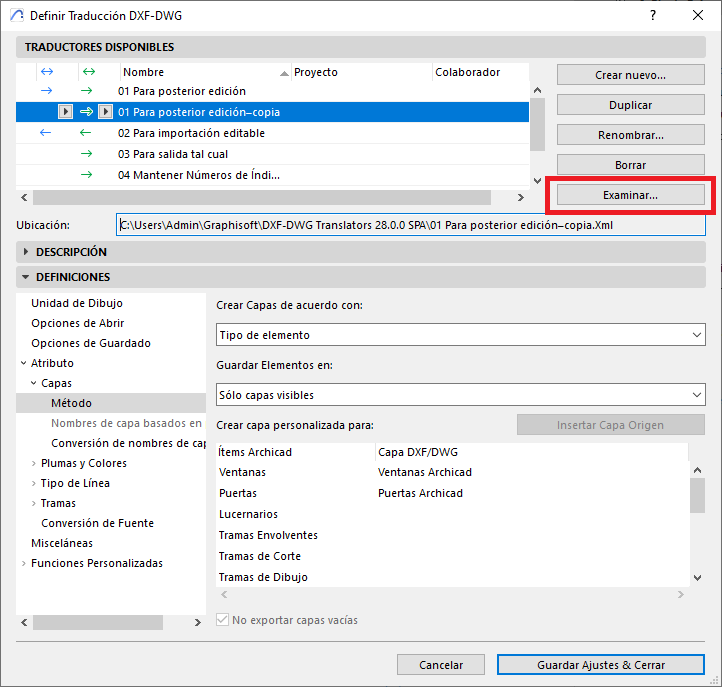The image size is (722, 687).
Task: Click the help question mark in the title bar
Action: (x=652, y=16)
